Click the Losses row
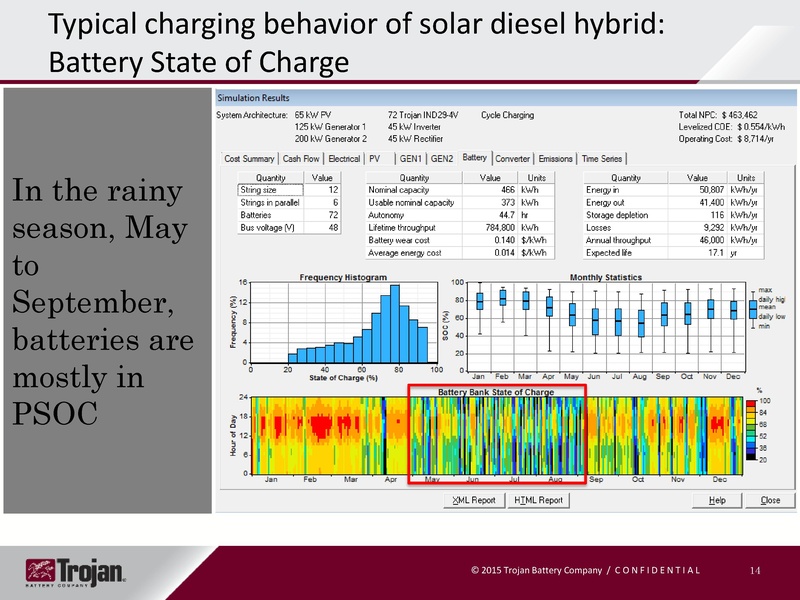 673,228
